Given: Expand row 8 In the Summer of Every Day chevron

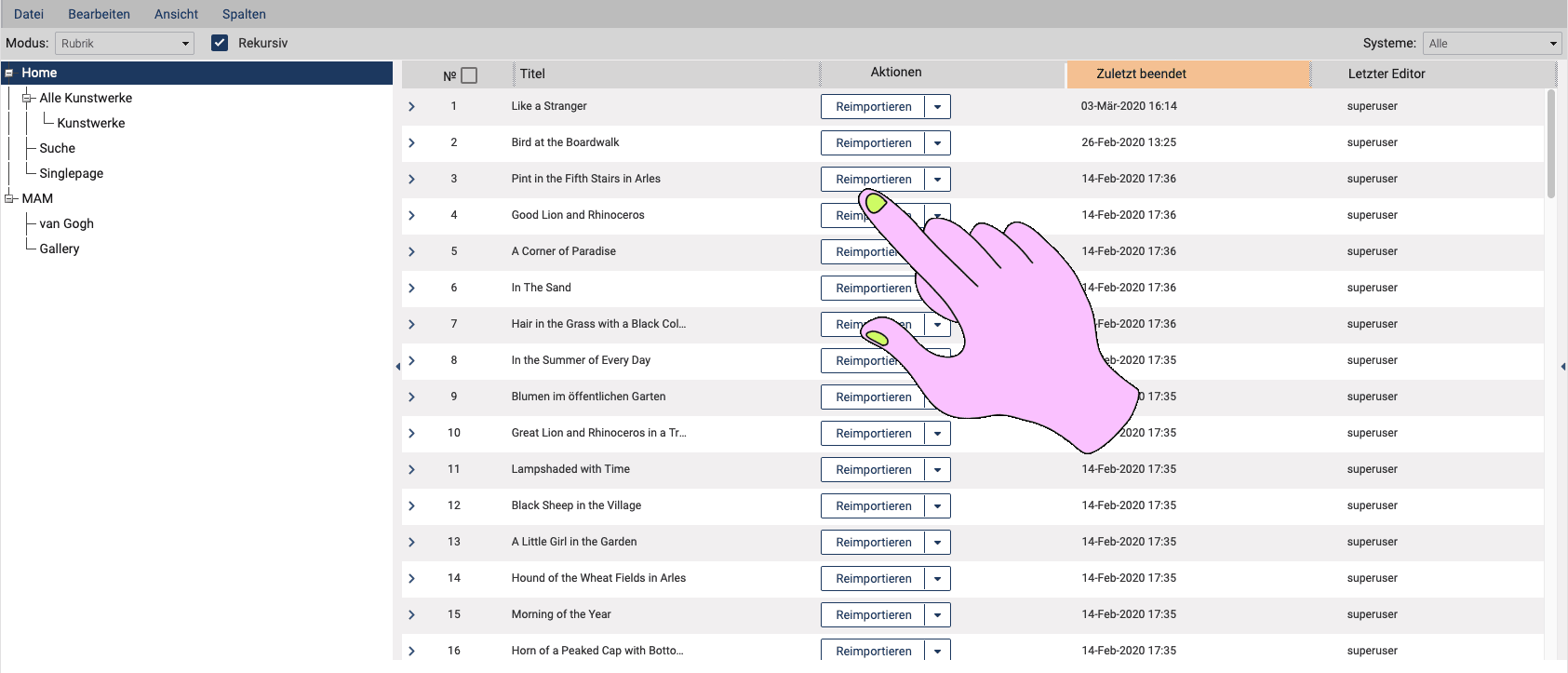Looking at the screenshot, I should tap(411, 360).
